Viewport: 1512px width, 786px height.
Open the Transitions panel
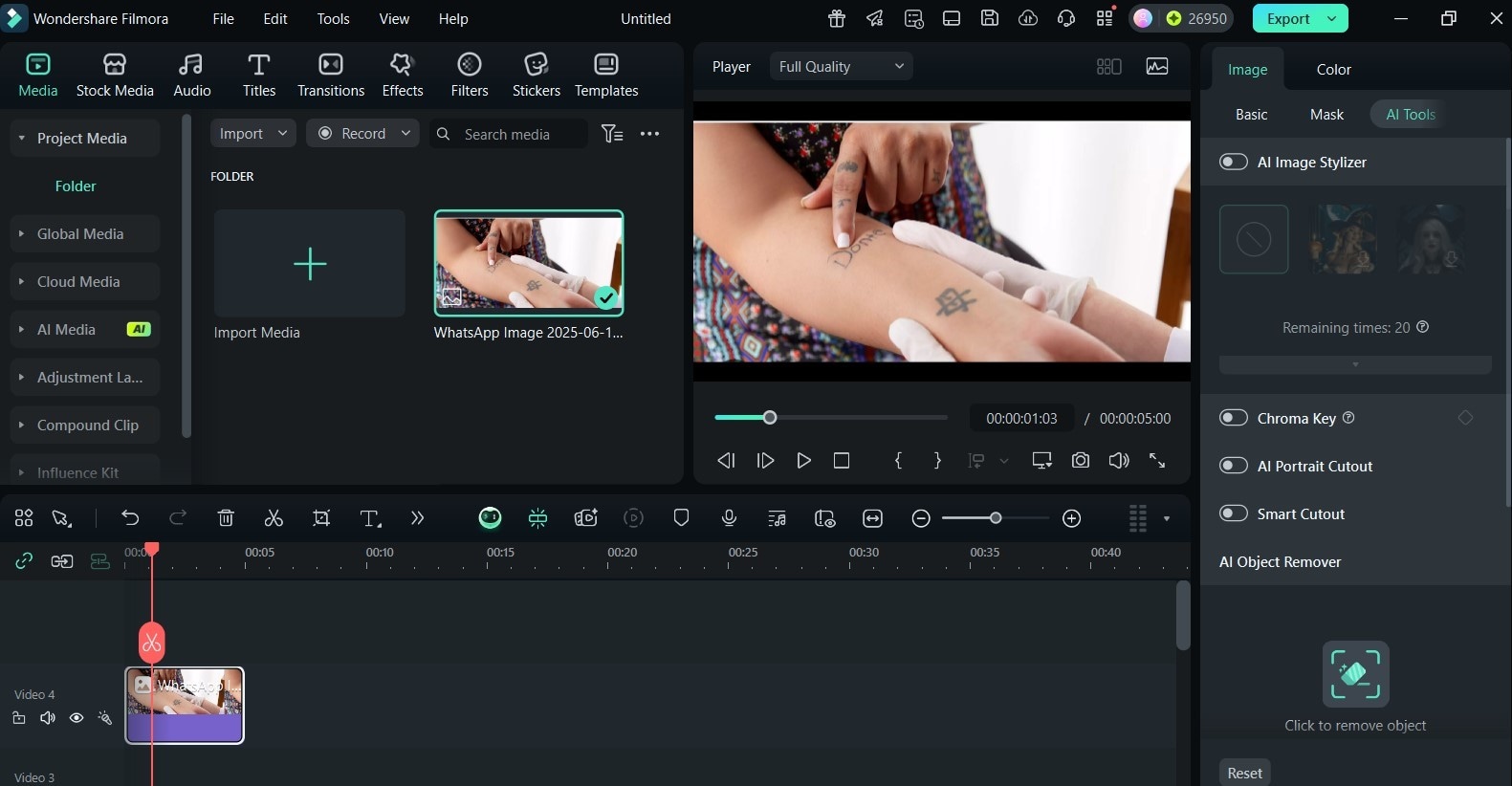pos(331,75)
